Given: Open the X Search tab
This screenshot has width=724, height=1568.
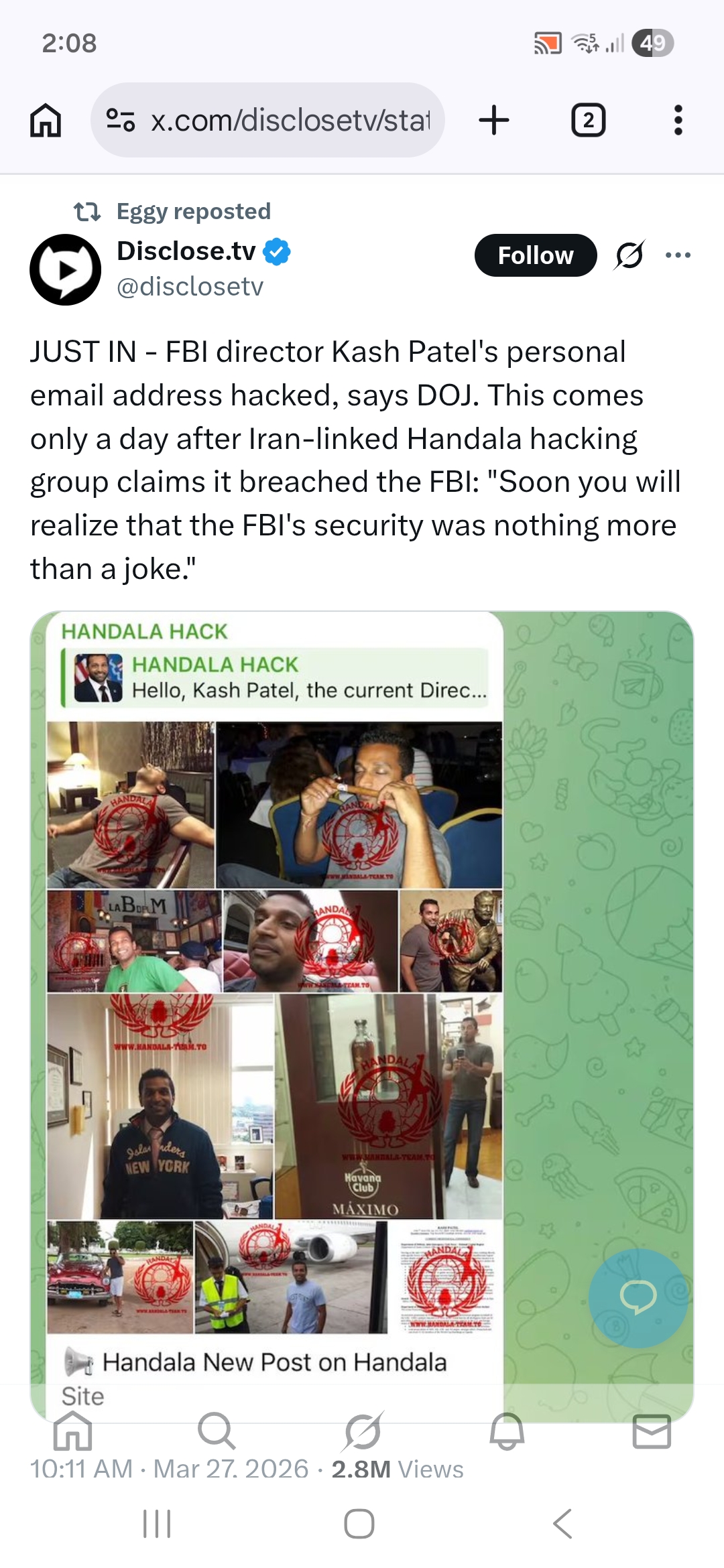Looking at the screenshot, I should pos(217,1430).
